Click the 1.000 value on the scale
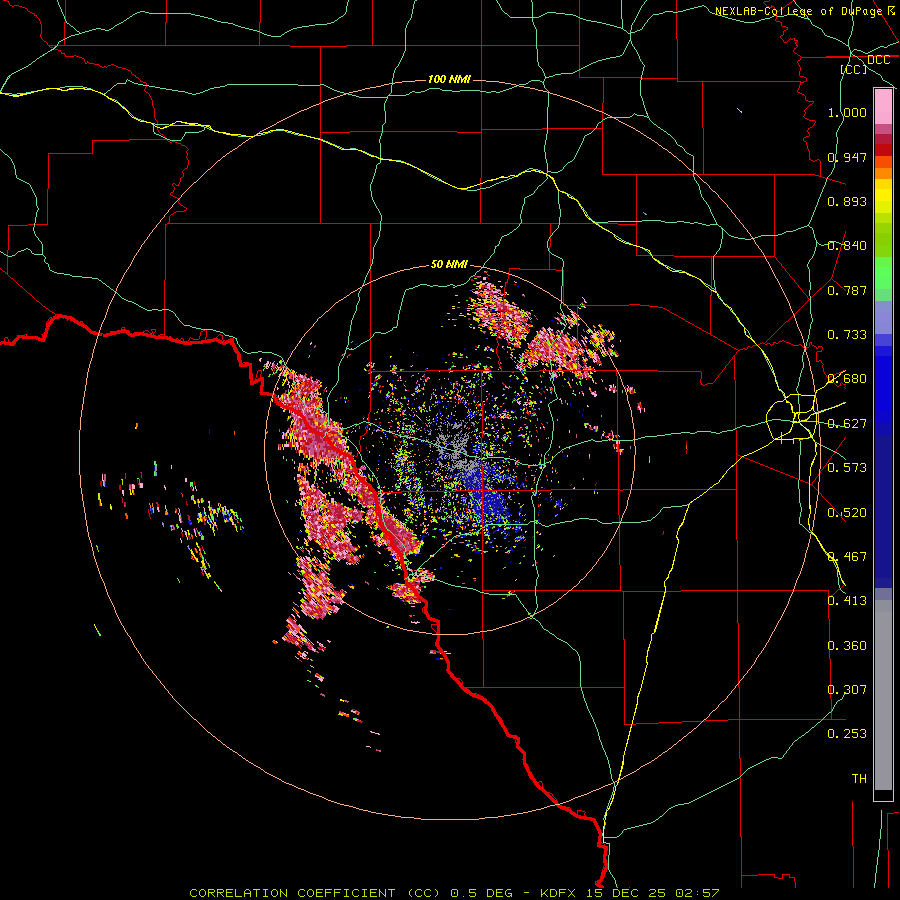Image resolution: width=900 pixels, height=900 pixels. click(847, 112)
